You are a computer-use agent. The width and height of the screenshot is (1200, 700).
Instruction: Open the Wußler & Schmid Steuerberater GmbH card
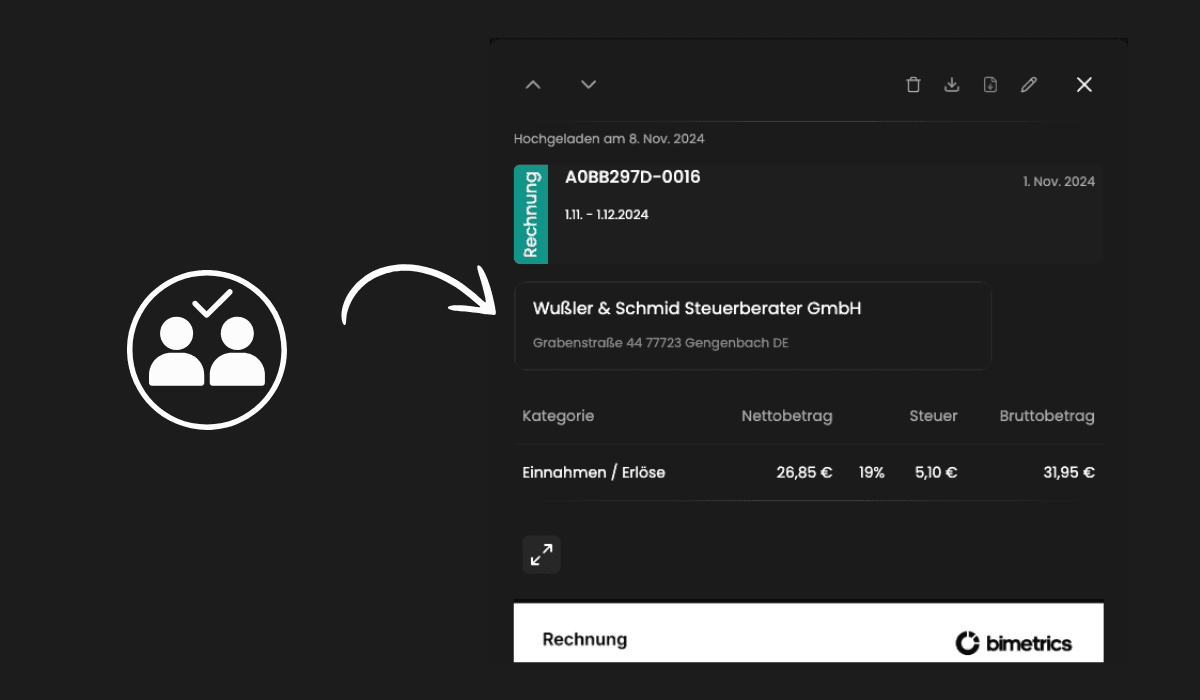click(x=752, y=326)
